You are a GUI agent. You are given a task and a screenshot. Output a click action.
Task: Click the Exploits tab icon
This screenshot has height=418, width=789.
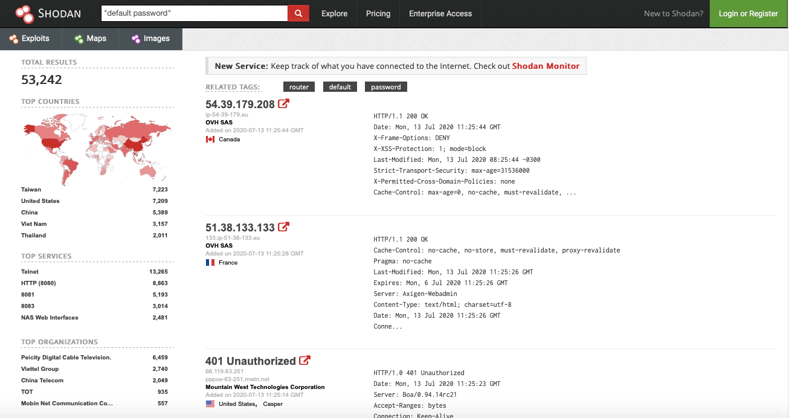coord(14,39)
